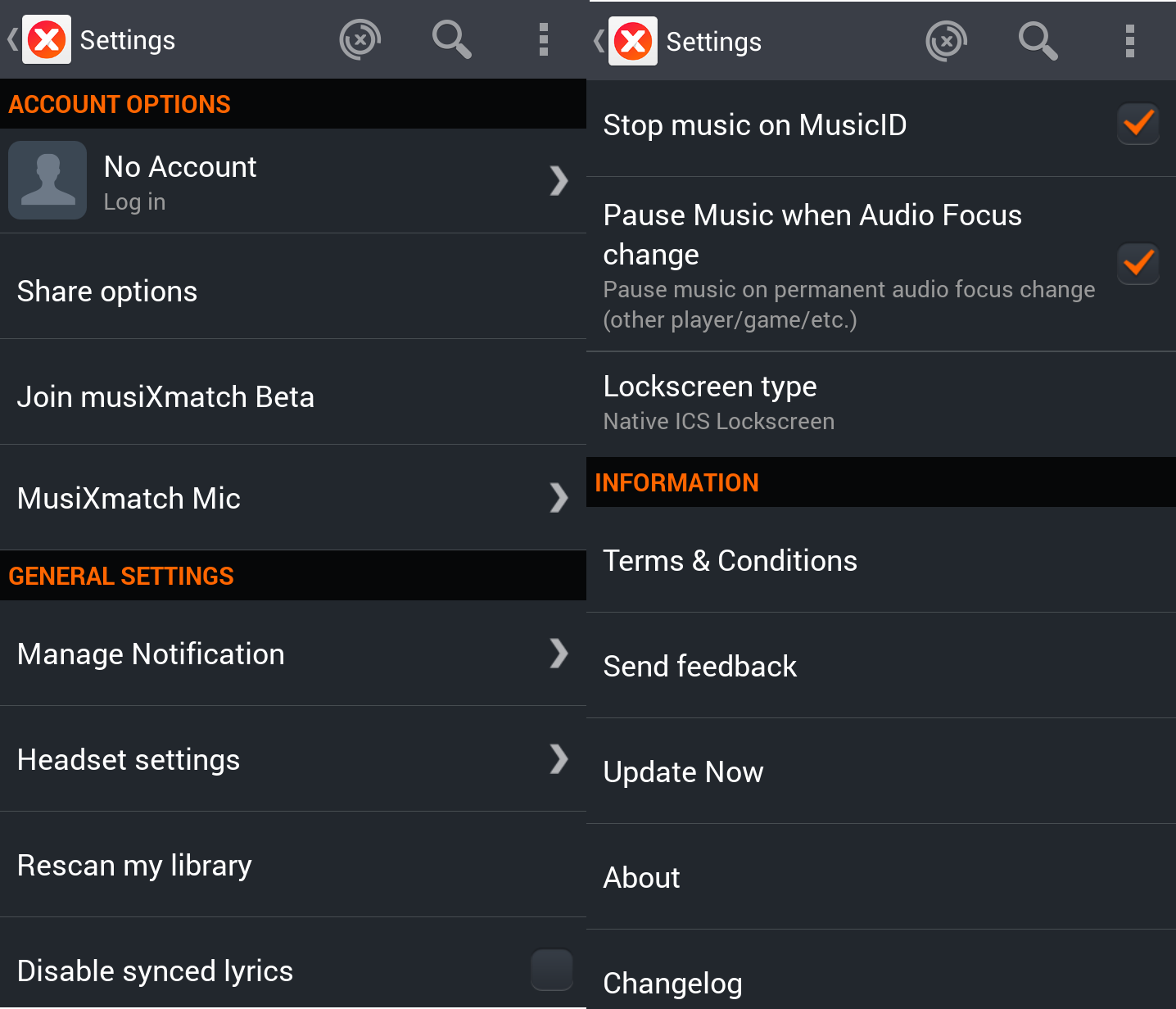Toggle Disable synced lyrics checkbox
The height and width of the screenshot is (1009, 1176).
[x=551, y=970]
